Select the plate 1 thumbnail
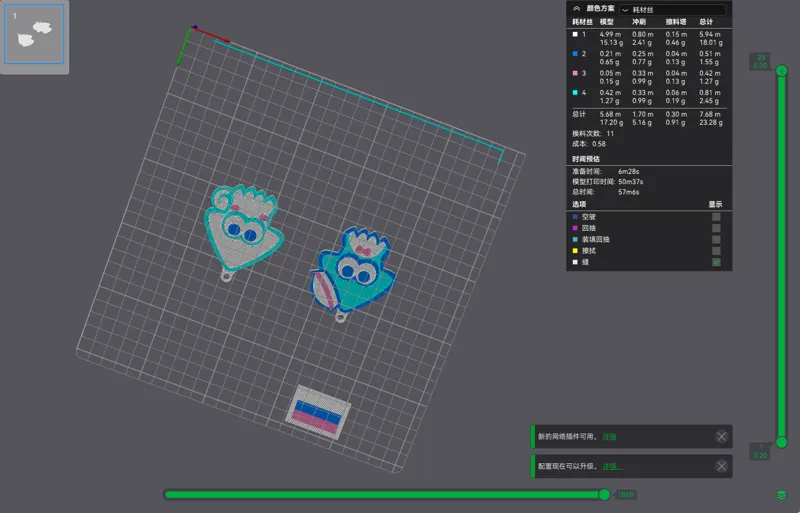Viewport: 800px width, 513px height. tap(34, 34)
